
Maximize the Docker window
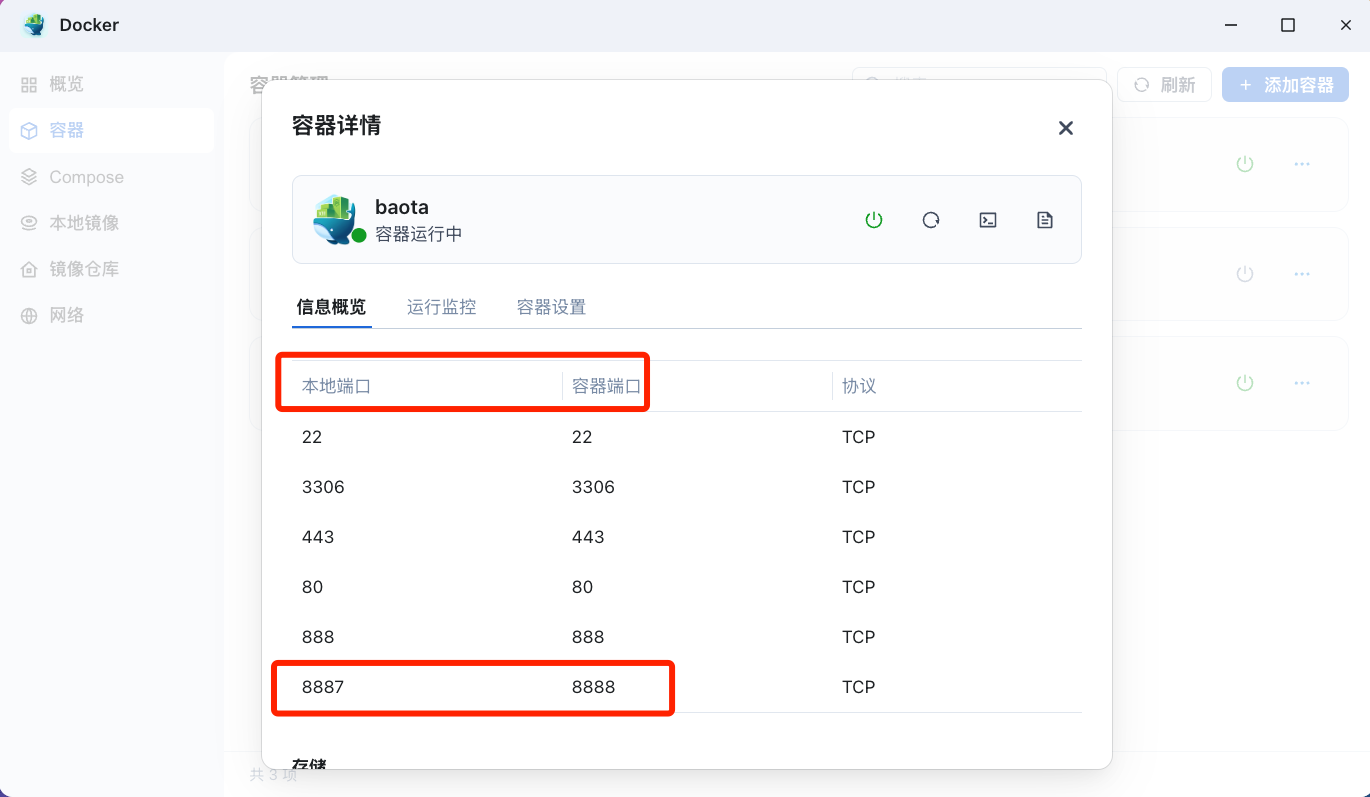[1288, 25]
